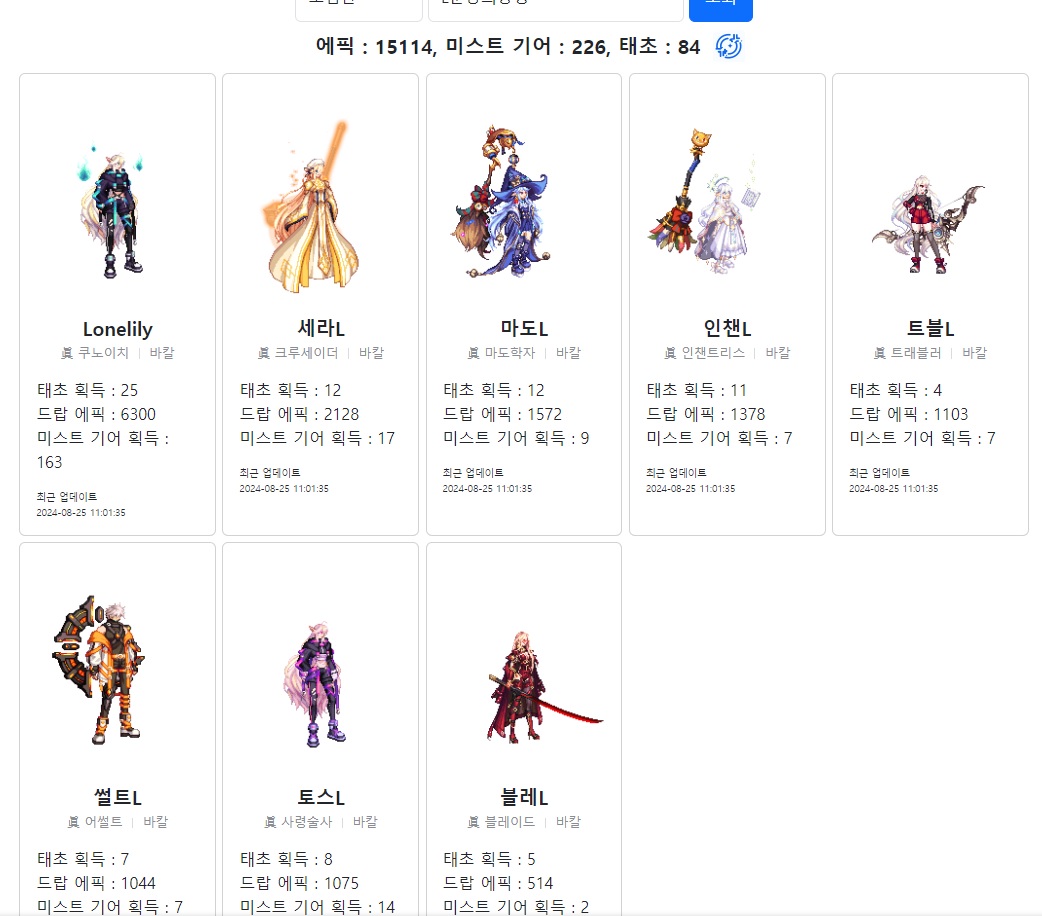Select the 마도L name heading
The image size is (1042, 916).
524,329
